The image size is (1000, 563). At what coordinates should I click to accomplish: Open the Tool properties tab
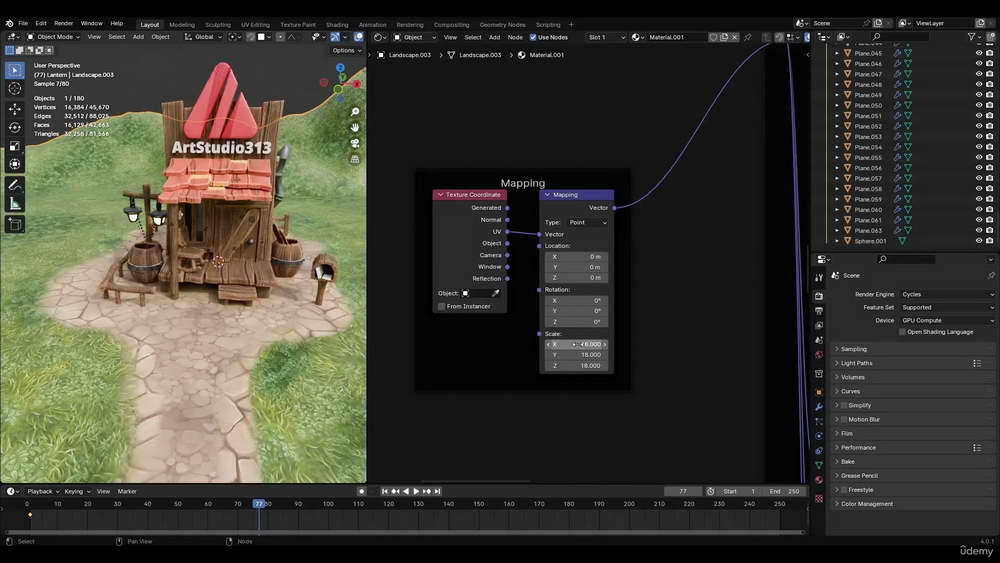click(x=819, y=277)
